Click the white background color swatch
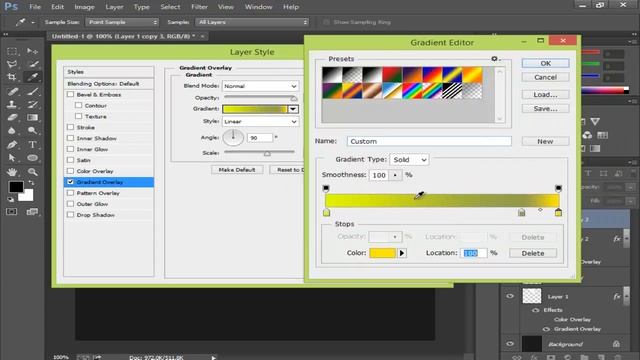640x360 pixels. click(27, 196)
